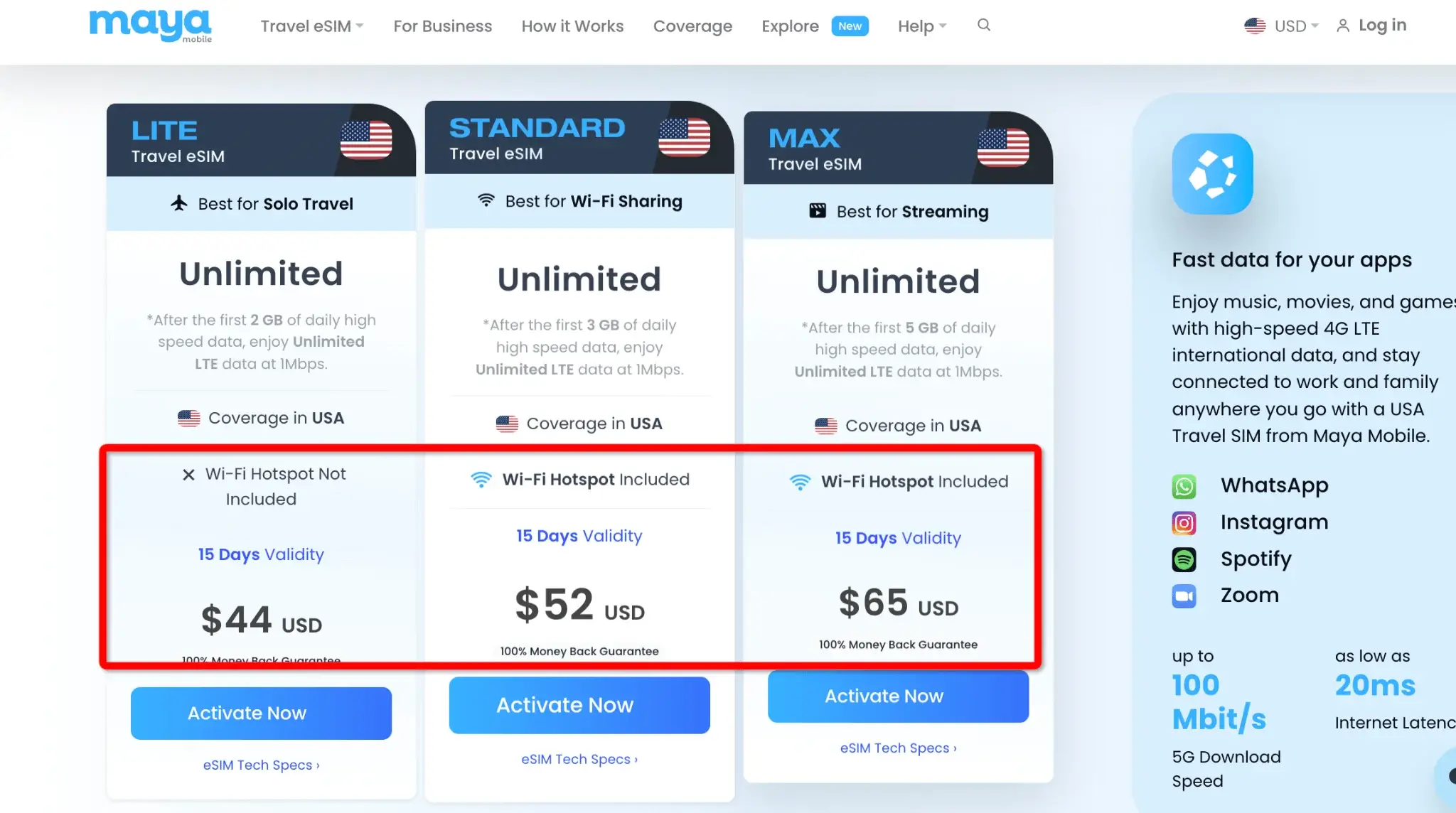This screenshot has width=1456, height=813.
Task: Expand the Travel eSIM dropdown menu
Action: 311,25
